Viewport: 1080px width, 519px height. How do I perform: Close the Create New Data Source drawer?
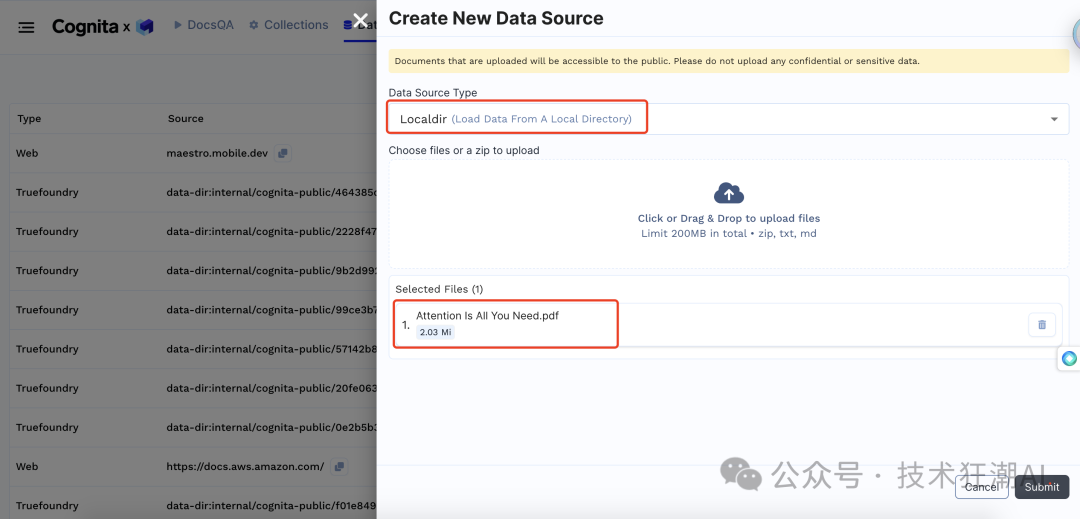coord(361,19)
